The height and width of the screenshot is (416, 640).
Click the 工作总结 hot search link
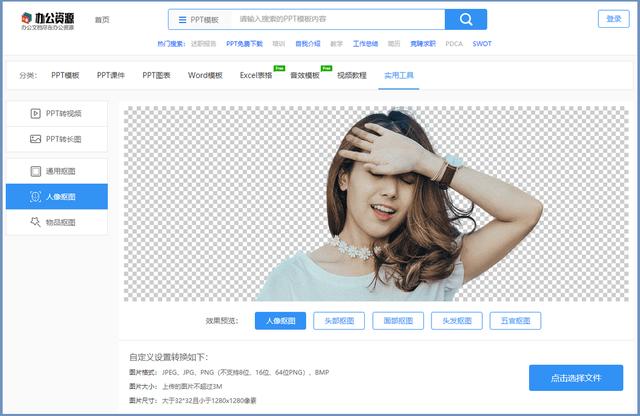coord(365,44)
